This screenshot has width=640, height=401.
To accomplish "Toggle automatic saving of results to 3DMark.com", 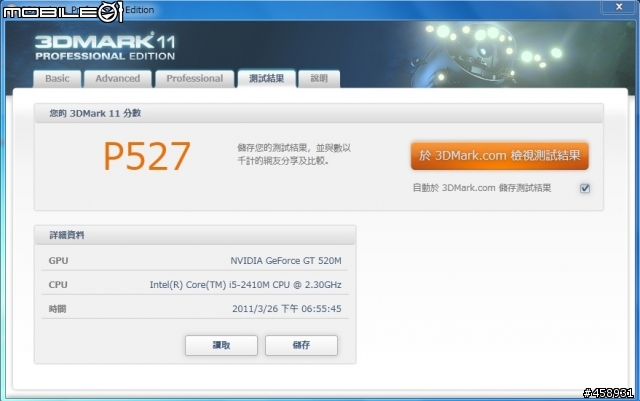I will (584, 188).
